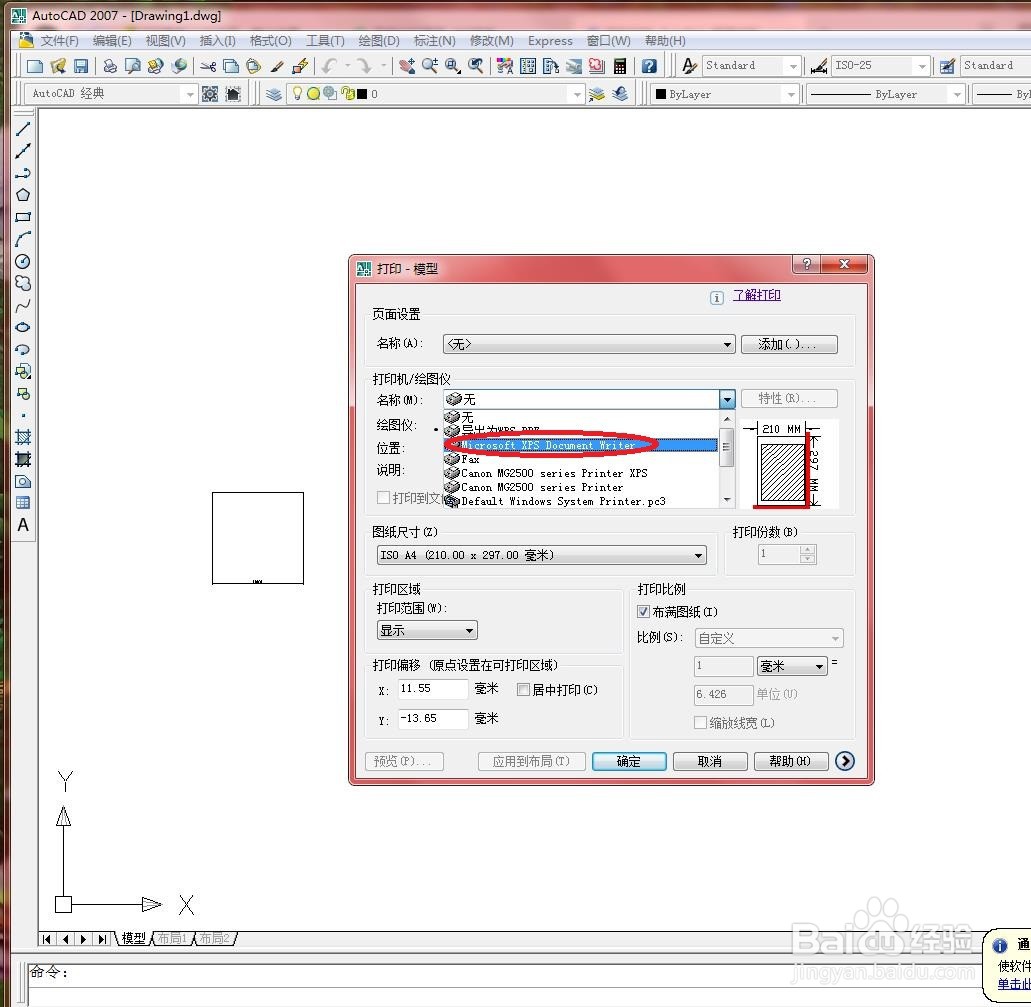Click the Add page setup button
Image resolution: width=1031 pixels, height=1007 pixels.
click(789, 344)
